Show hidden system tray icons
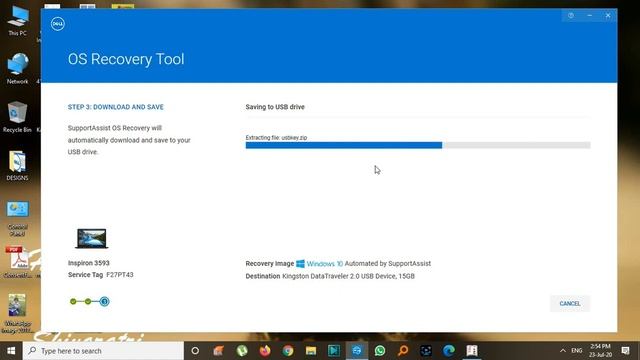Screen dimensions: 640x360 tap(563, 351)
